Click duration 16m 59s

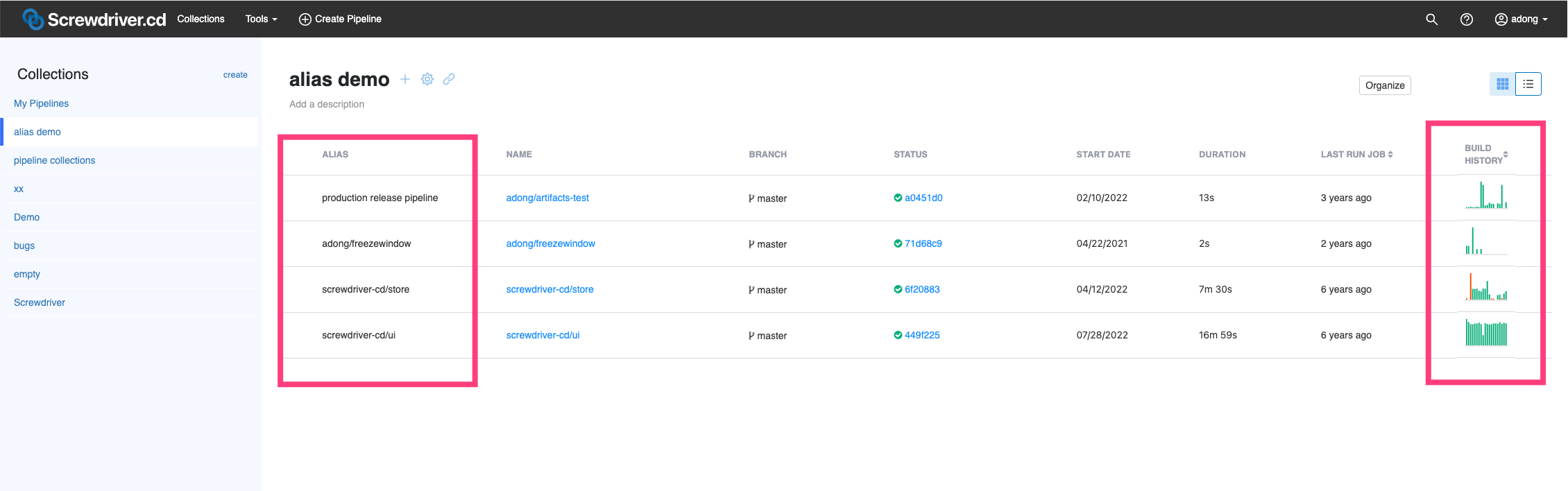point(1218,335)
